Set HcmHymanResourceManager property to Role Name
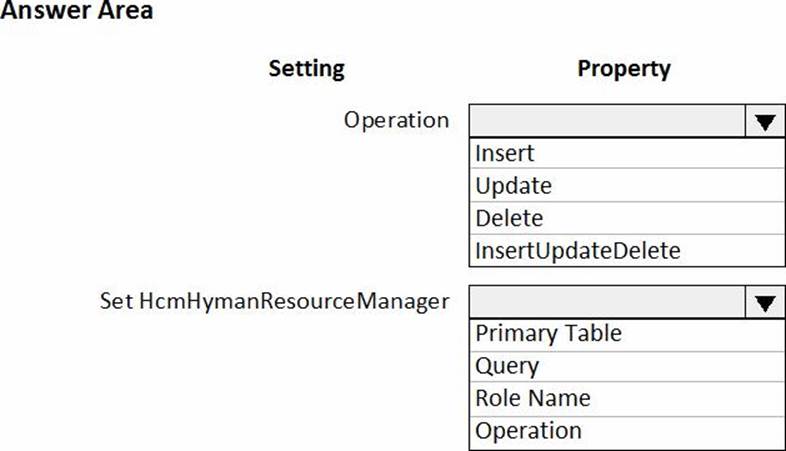 click(x=532, y=398)
